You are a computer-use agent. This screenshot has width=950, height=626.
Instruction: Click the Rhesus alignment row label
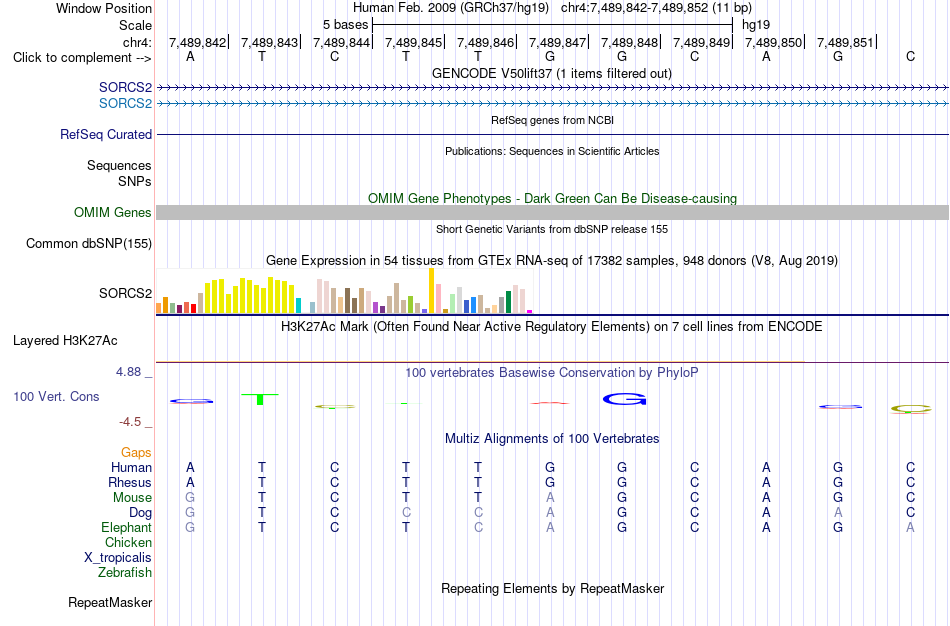point(130,482)
